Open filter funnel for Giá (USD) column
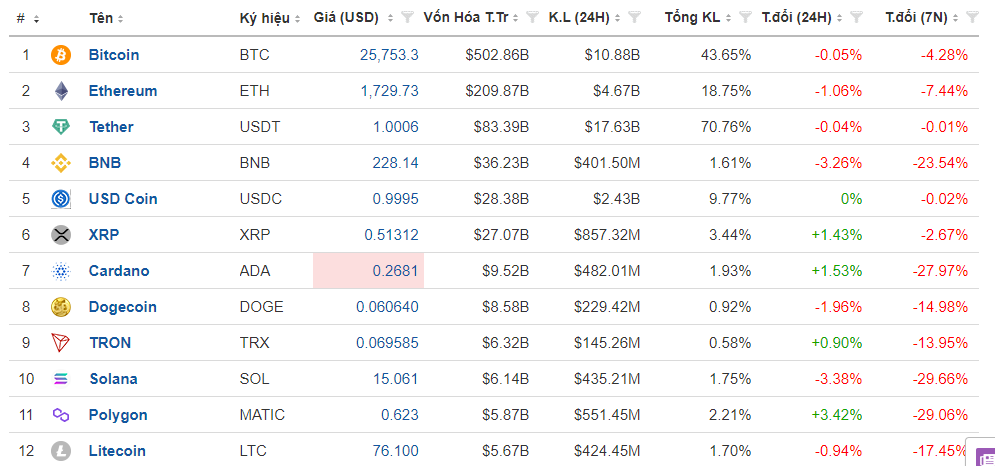The image size is (995, 466). coord(409,18)
